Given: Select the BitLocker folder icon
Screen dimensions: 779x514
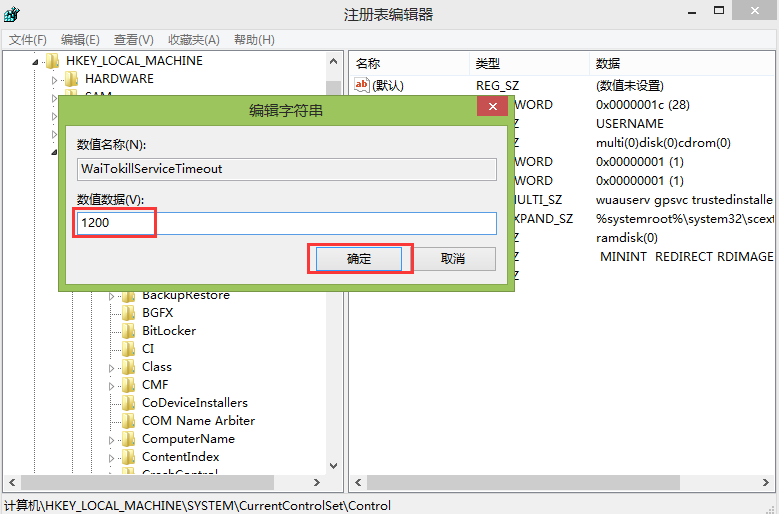Looking at the screenshot, I should pyautogui.click(x=128, y=331).
